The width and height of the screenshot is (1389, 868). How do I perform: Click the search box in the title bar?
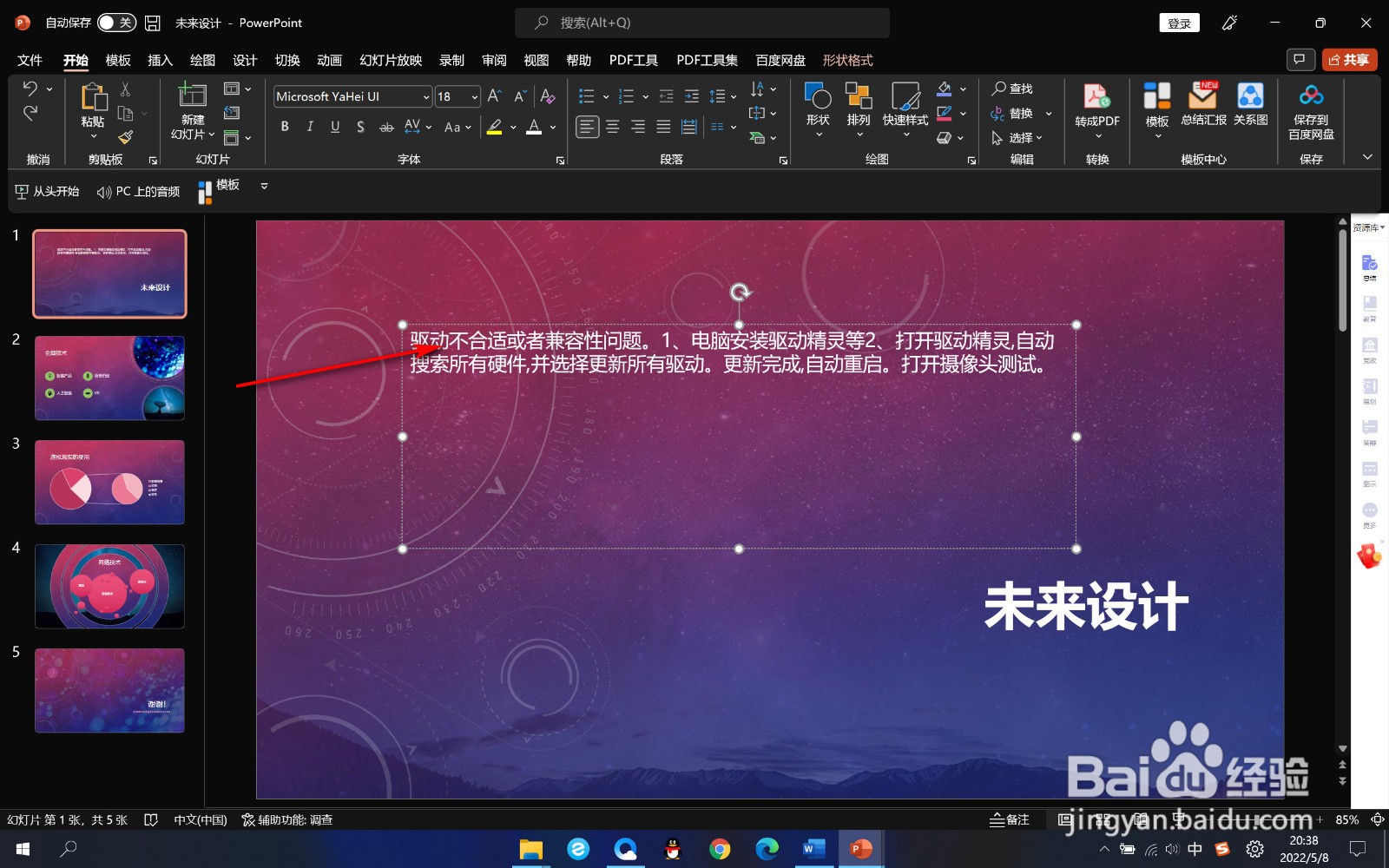point(702,23)
